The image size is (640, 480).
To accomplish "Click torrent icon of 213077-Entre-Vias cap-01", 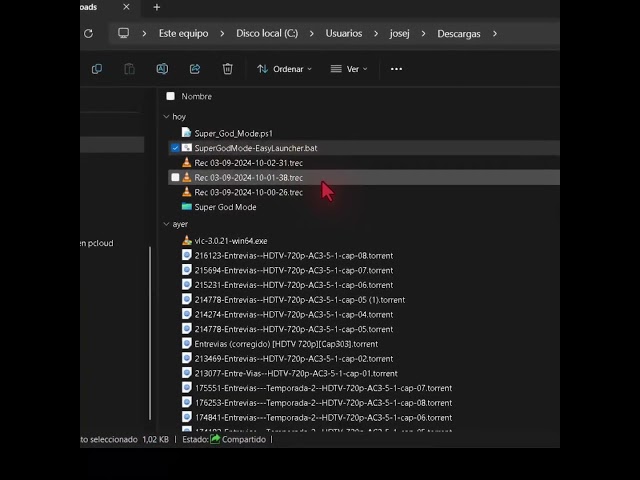I will 187,373.
